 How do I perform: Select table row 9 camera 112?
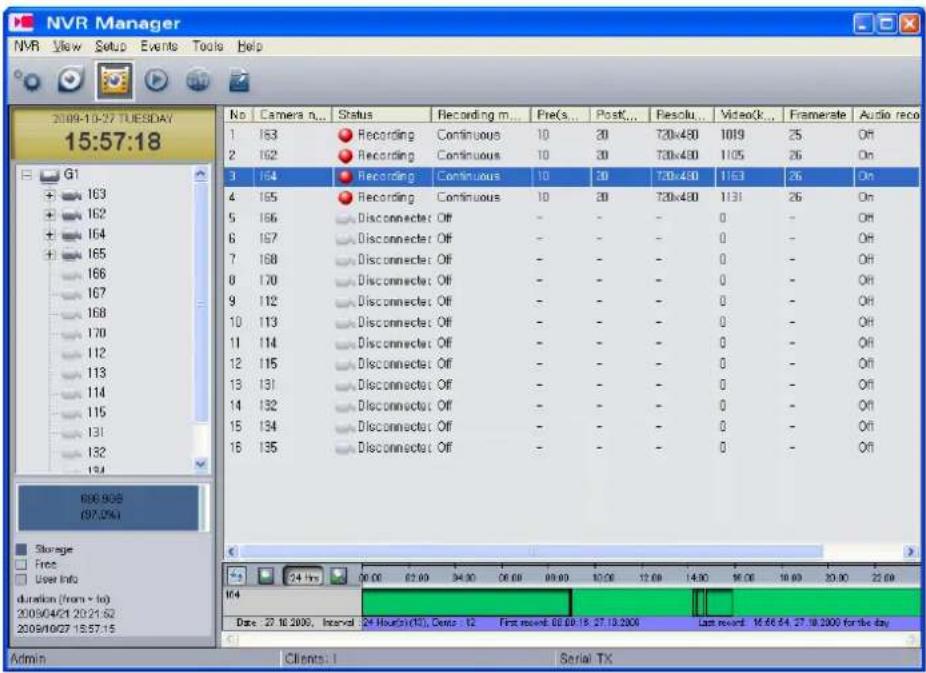point(572,302)
